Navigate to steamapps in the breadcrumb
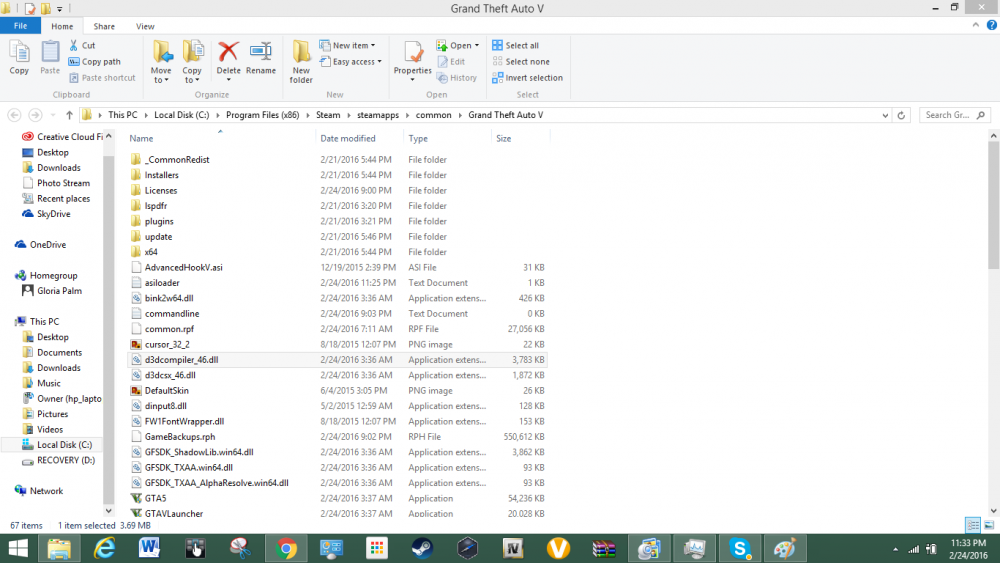 (378, 115)
